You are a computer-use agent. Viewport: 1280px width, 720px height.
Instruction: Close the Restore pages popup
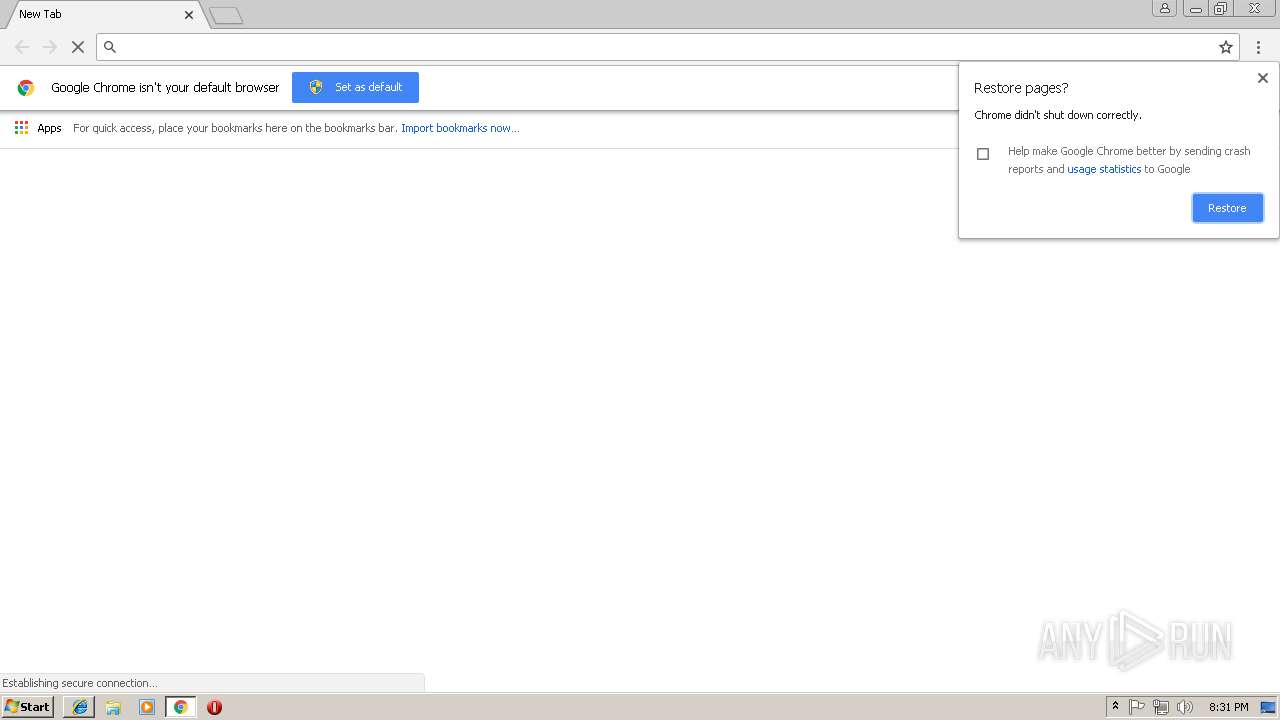point(1262,78)
